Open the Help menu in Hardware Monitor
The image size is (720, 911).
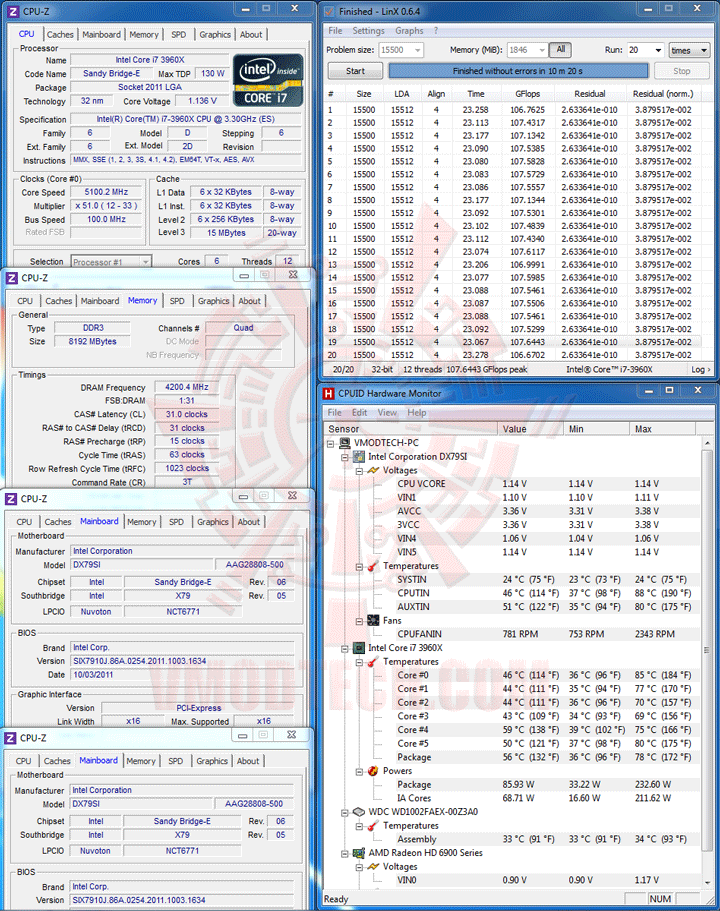click(x=417, y=413)
